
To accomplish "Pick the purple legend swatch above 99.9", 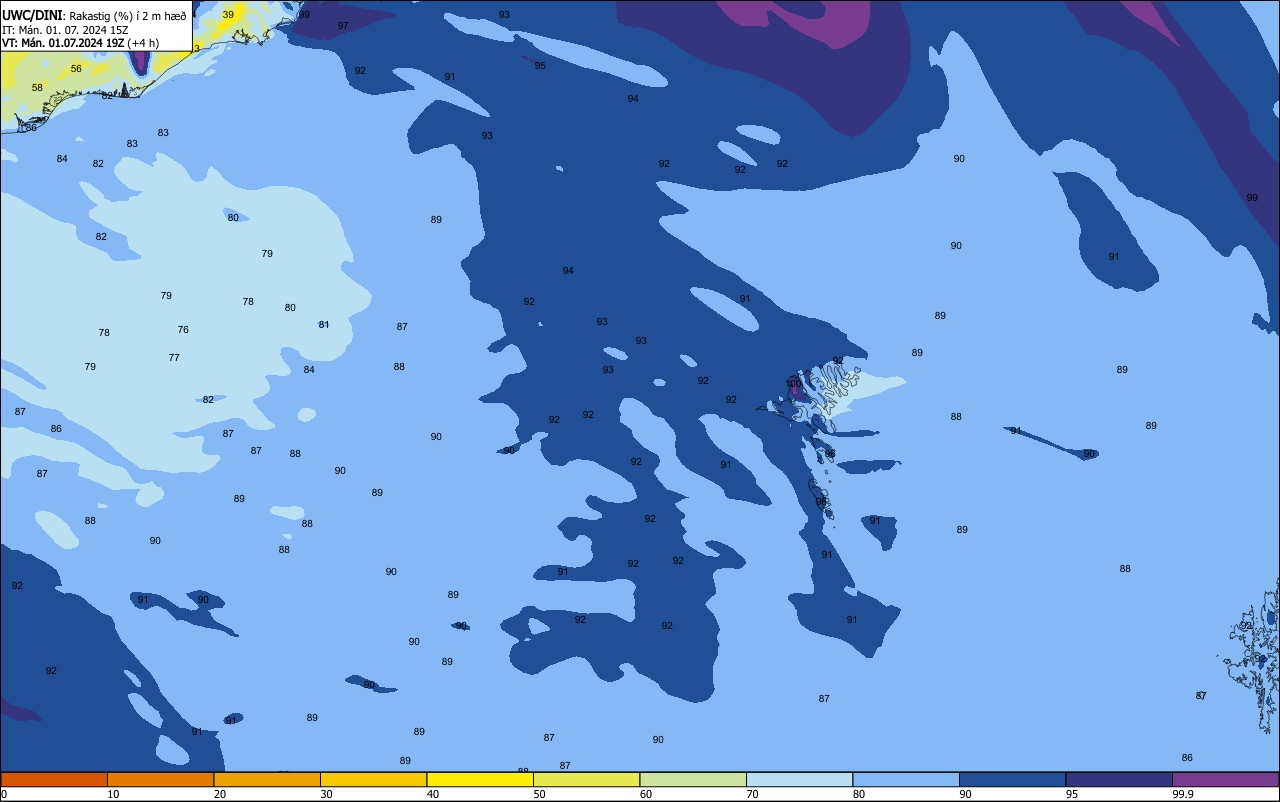I will tap(1225, 779).
